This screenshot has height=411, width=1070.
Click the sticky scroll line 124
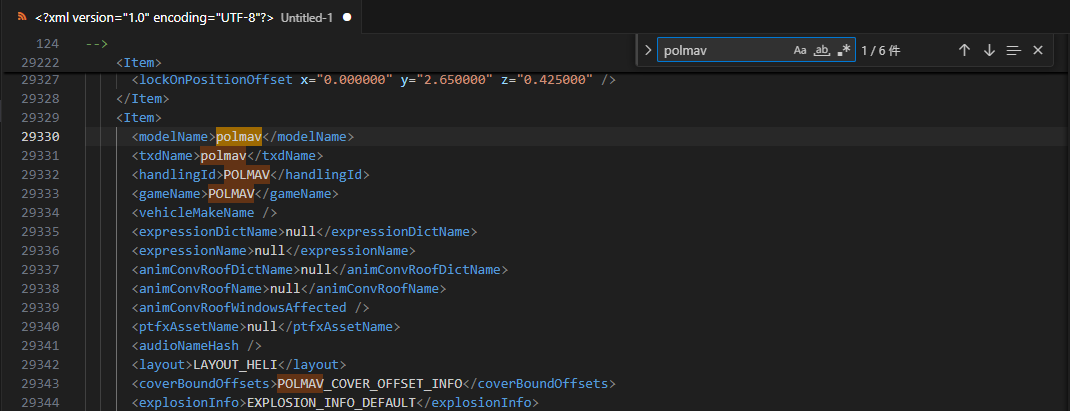(96, 44)
